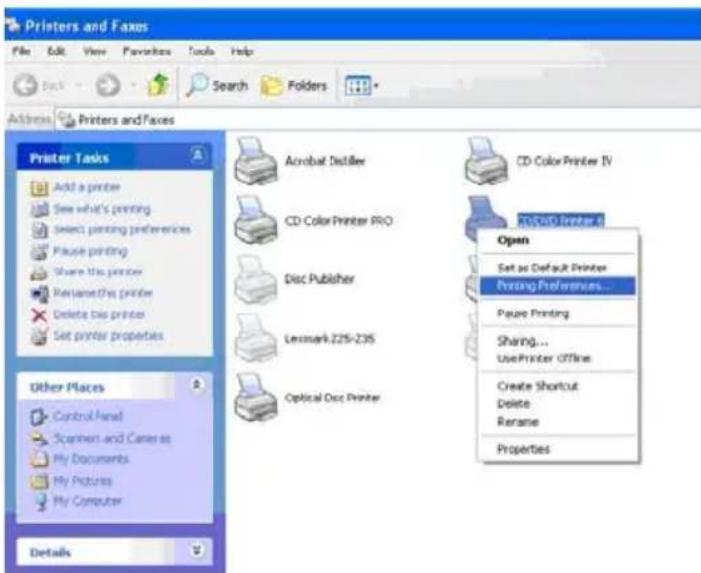
Task: Click the Select printing preferences icon
Action: coord(39,230)
